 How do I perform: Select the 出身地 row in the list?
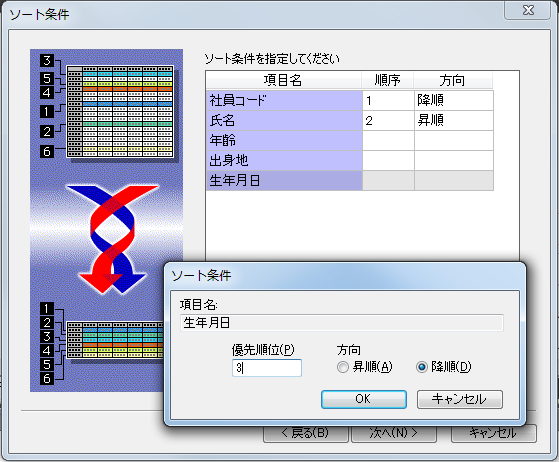pyautogui.click(x=350, y=160)
